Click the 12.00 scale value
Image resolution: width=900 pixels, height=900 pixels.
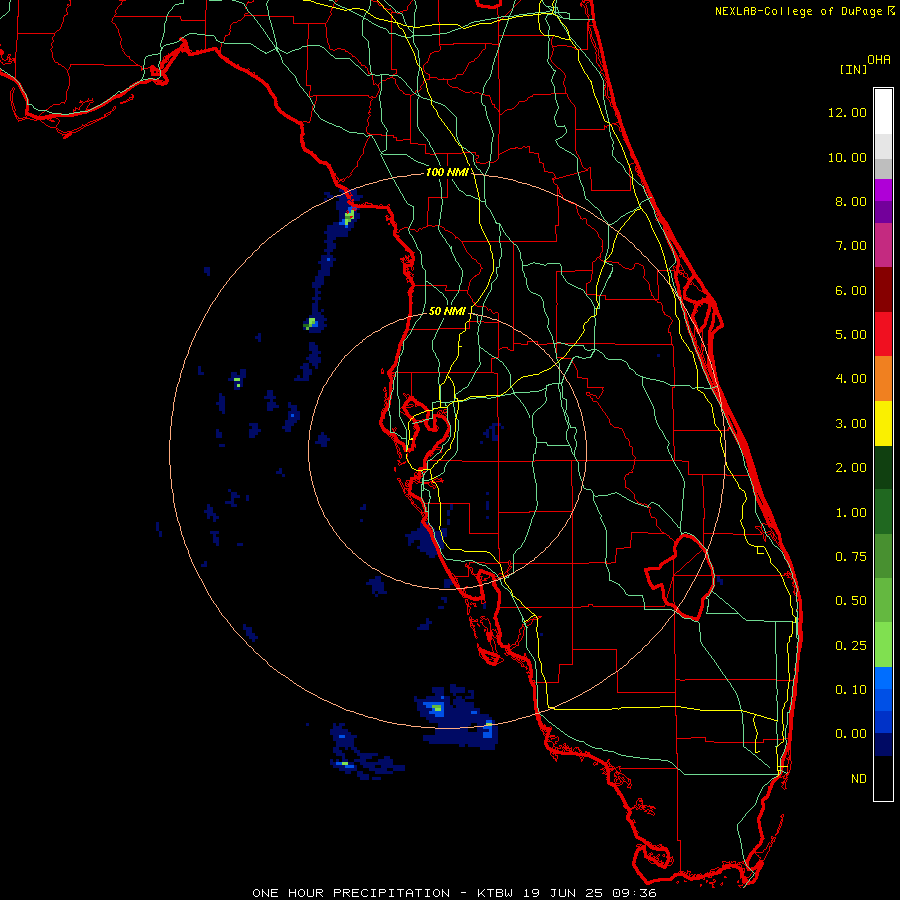coord(847,112)
